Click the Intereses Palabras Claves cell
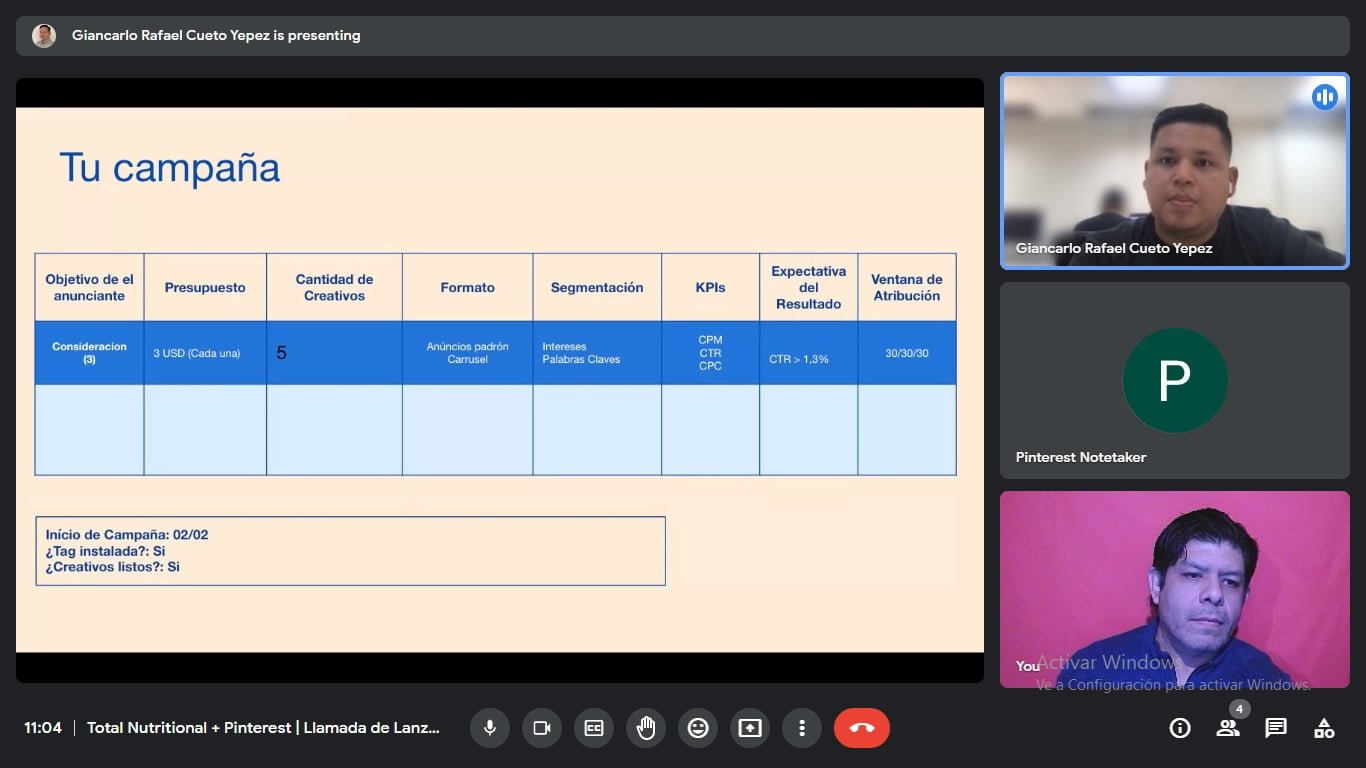Viewport: 1366px width, 768px height. 597,353
